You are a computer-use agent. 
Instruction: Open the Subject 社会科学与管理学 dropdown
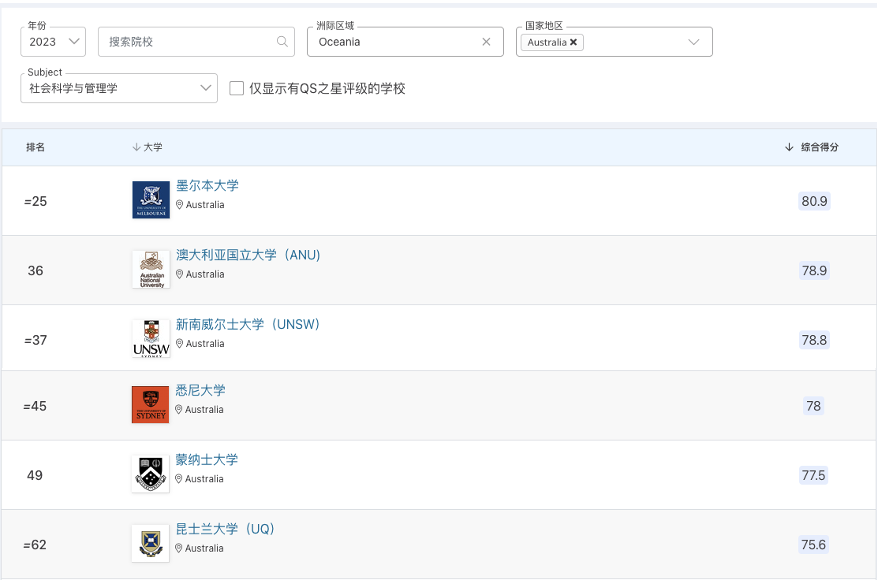click(119, 88)
